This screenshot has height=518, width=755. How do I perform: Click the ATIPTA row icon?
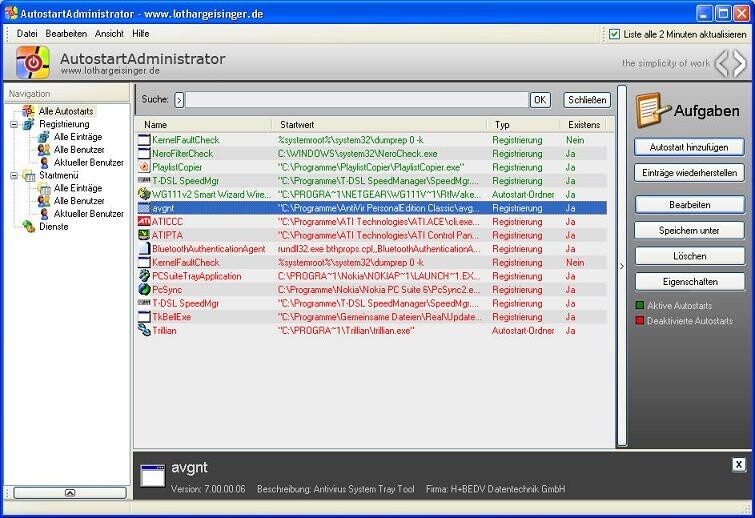pyautogui.click(x=144, y=235)
